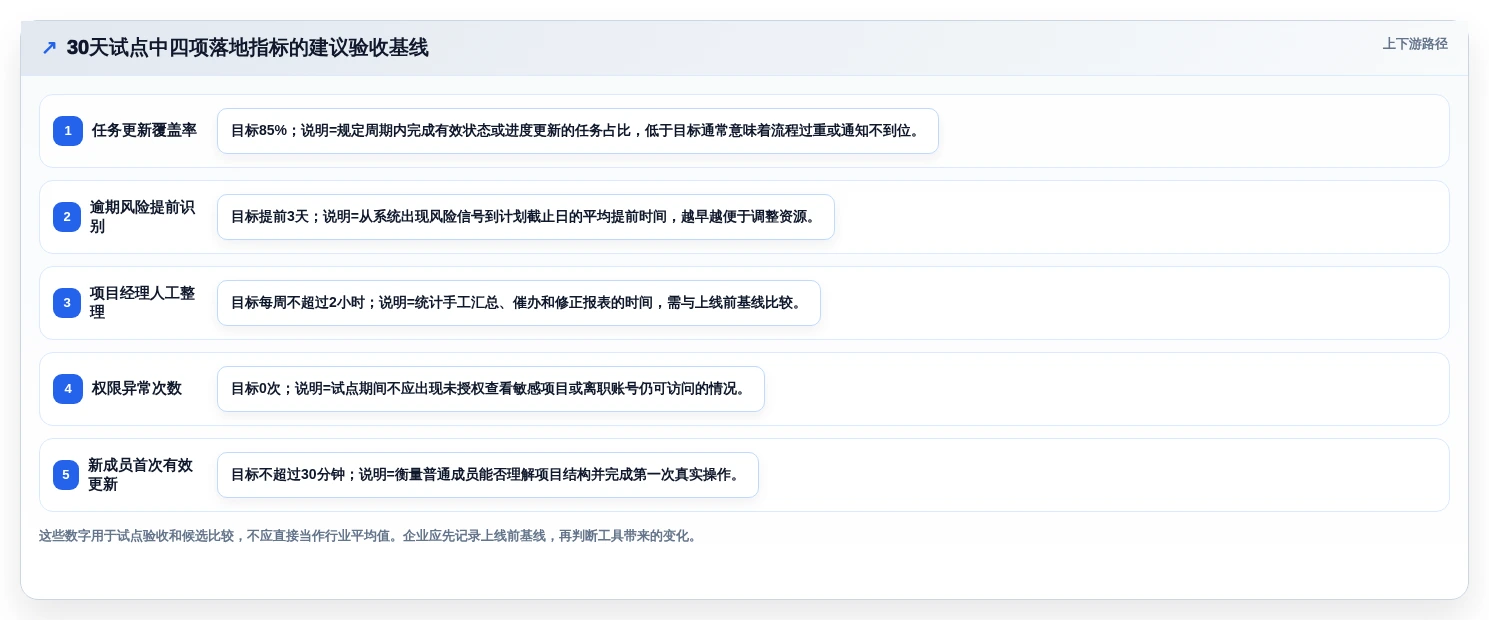Click the arrow icon beside the 30天试点 title
Screen dimensions: 1489x620
click(49, 48)
